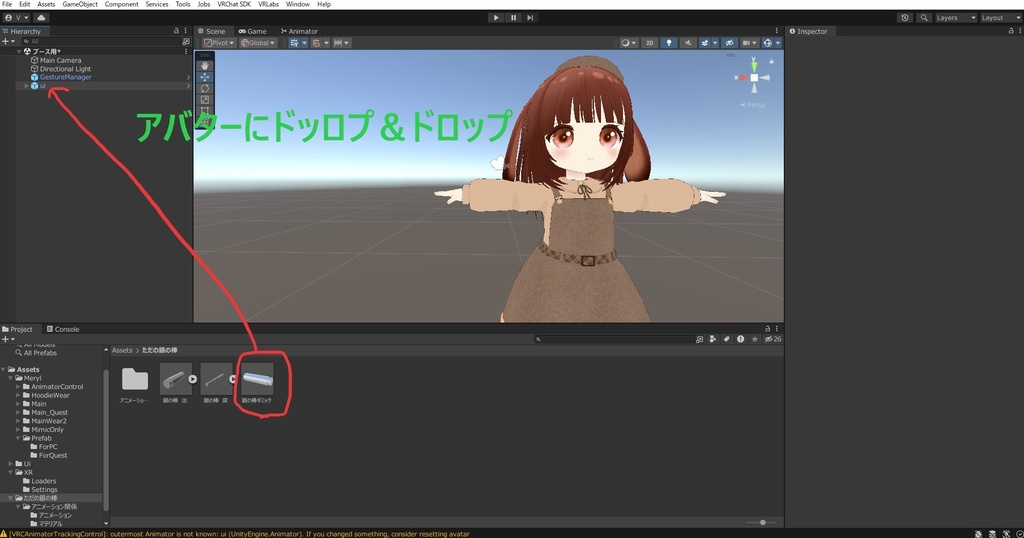
Task: Open the Pivot dropdown
Action: coord(219,42)
